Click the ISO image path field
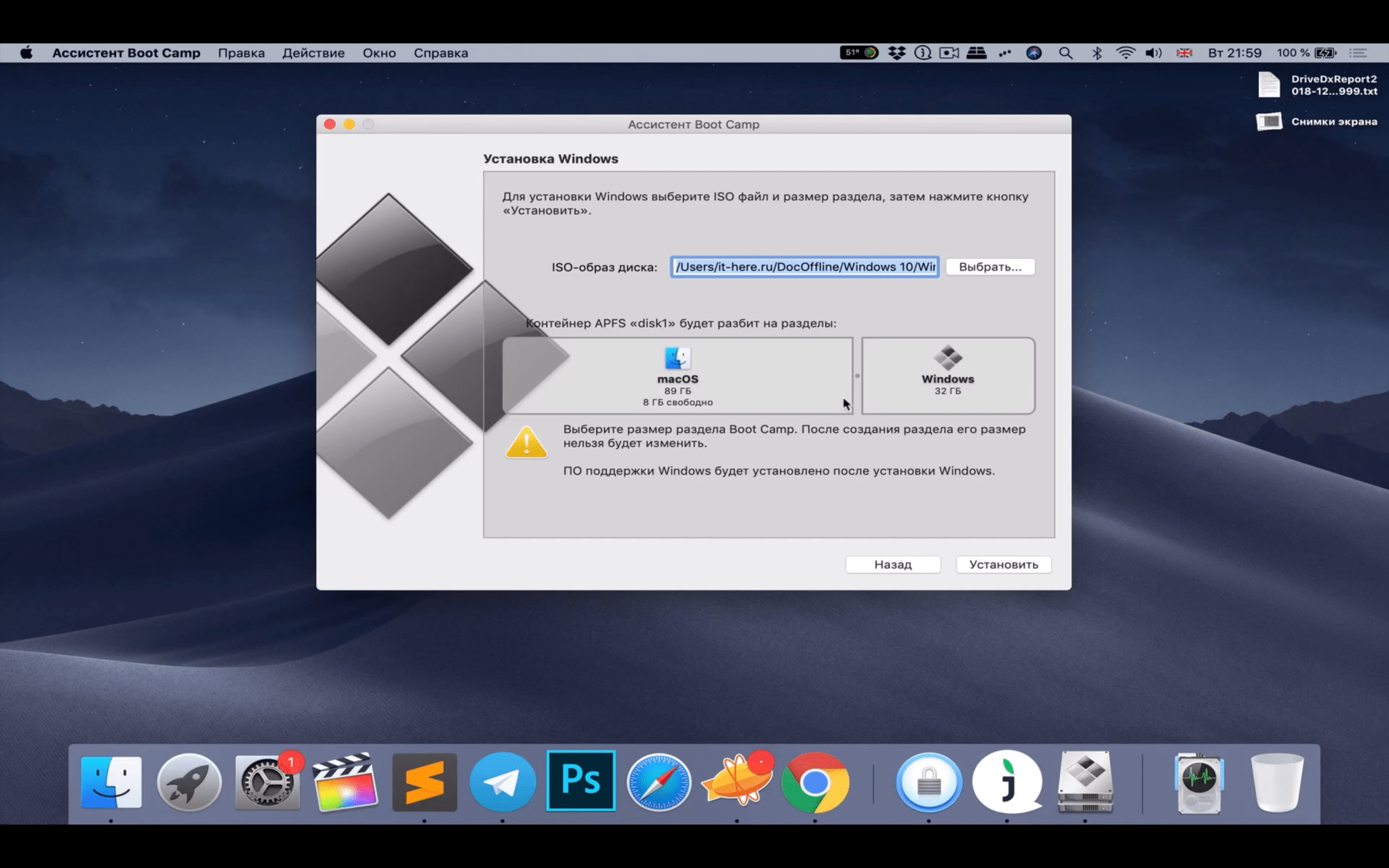 pos(805,267)
